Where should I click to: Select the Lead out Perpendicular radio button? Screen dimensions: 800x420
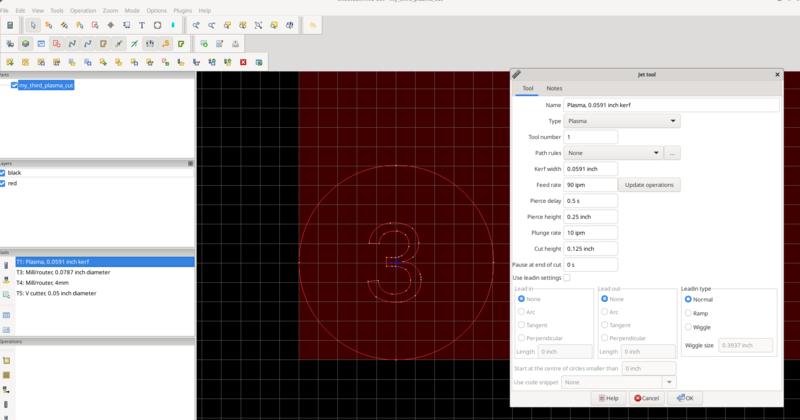[x=605, y=338]
